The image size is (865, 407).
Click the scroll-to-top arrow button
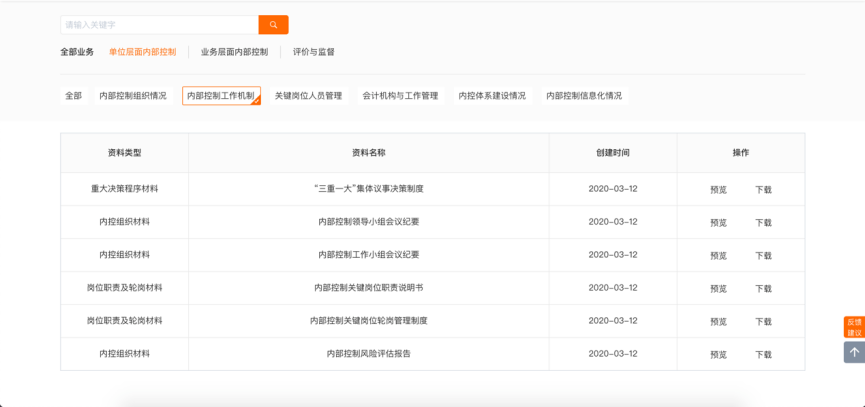854,352
